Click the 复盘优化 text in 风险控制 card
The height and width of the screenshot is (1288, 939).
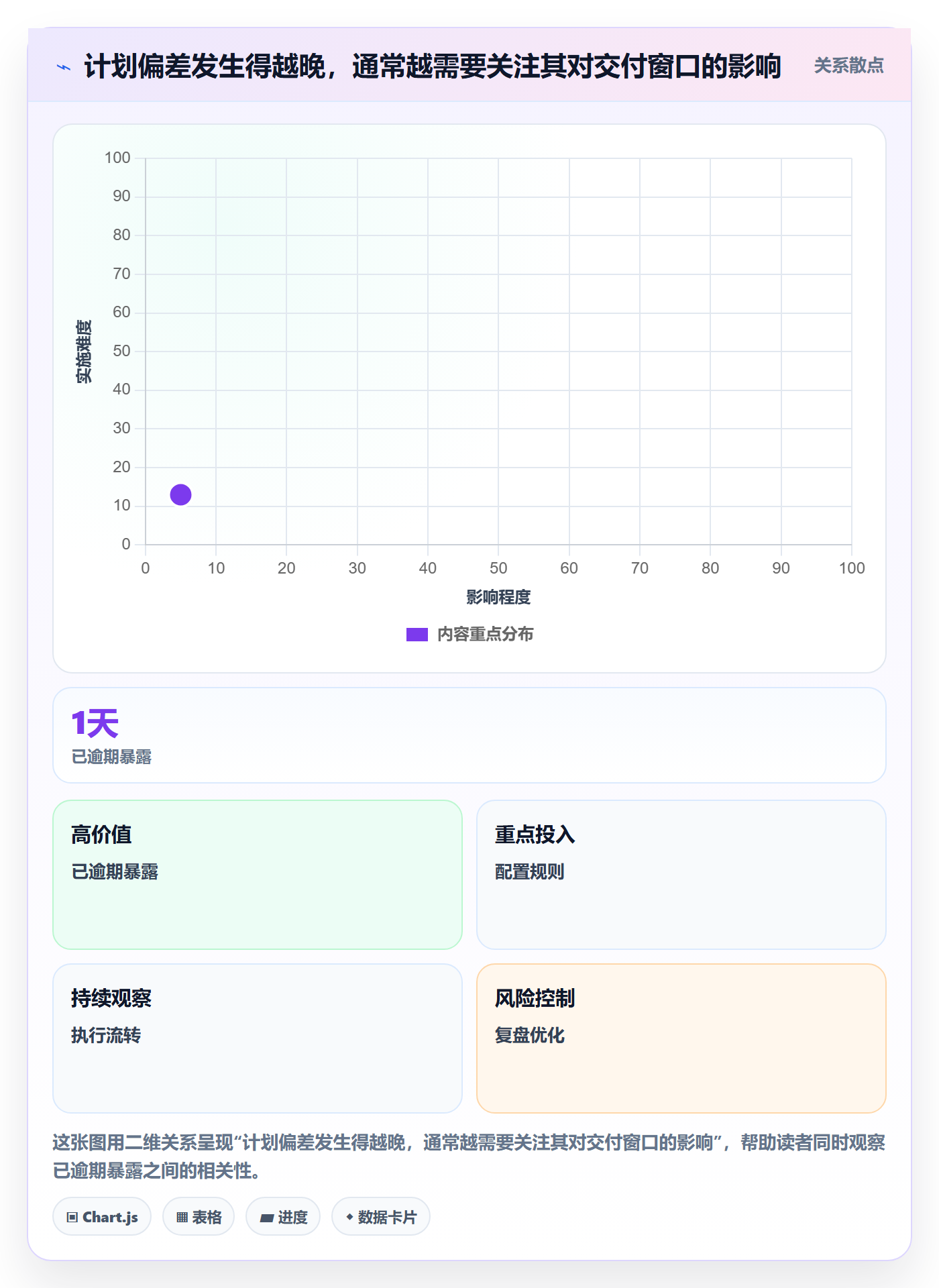click(x=529, y=1035)
